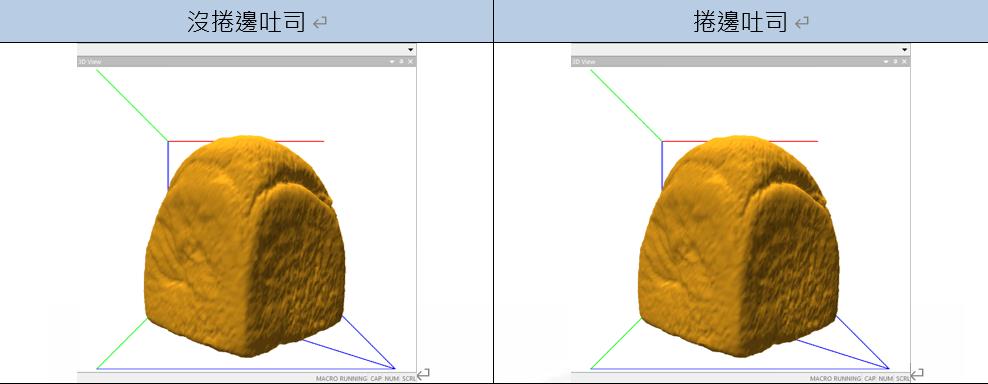Close the 3D View panel in the right view

pos(905,61)
